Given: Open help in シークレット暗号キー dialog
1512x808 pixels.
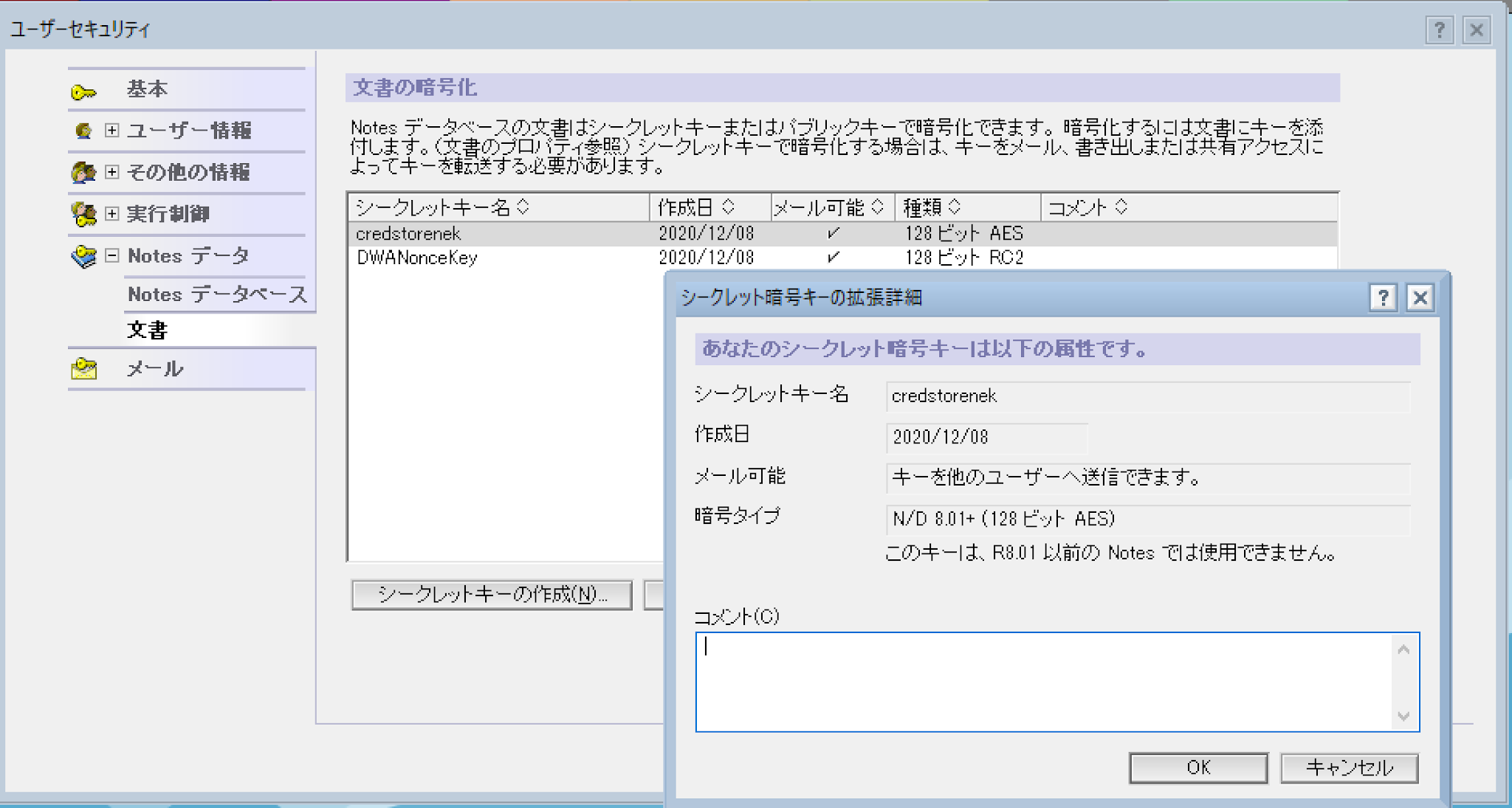Looking at the screenshot, I should tap(1383, 297).
